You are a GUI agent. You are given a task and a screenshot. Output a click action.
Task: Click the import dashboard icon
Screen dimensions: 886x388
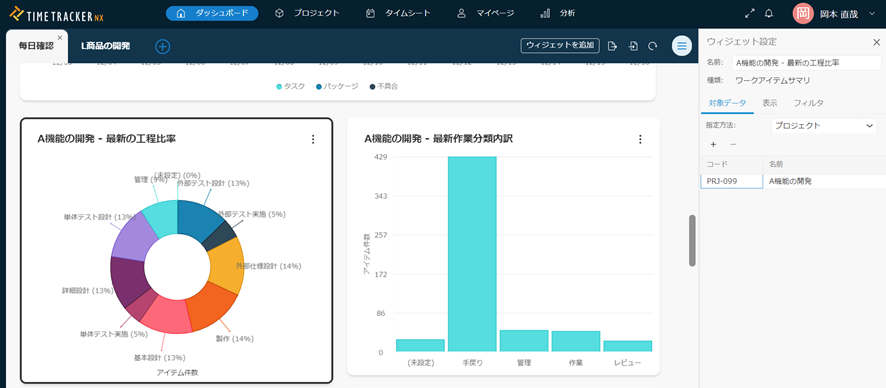(x=633, y=46)
